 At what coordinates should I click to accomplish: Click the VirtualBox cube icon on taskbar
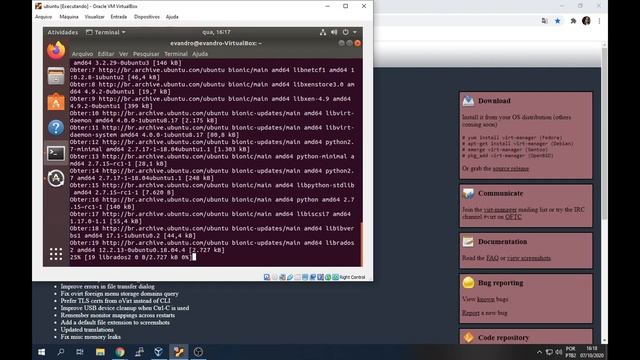159,352
